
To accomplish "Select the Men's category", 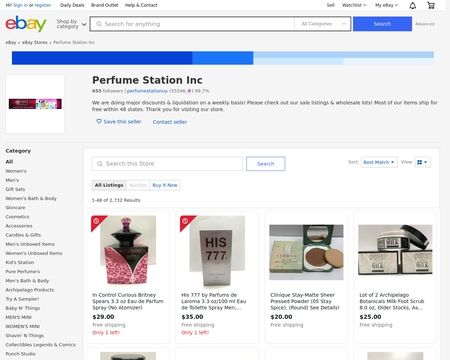I will tap(12, 180).
